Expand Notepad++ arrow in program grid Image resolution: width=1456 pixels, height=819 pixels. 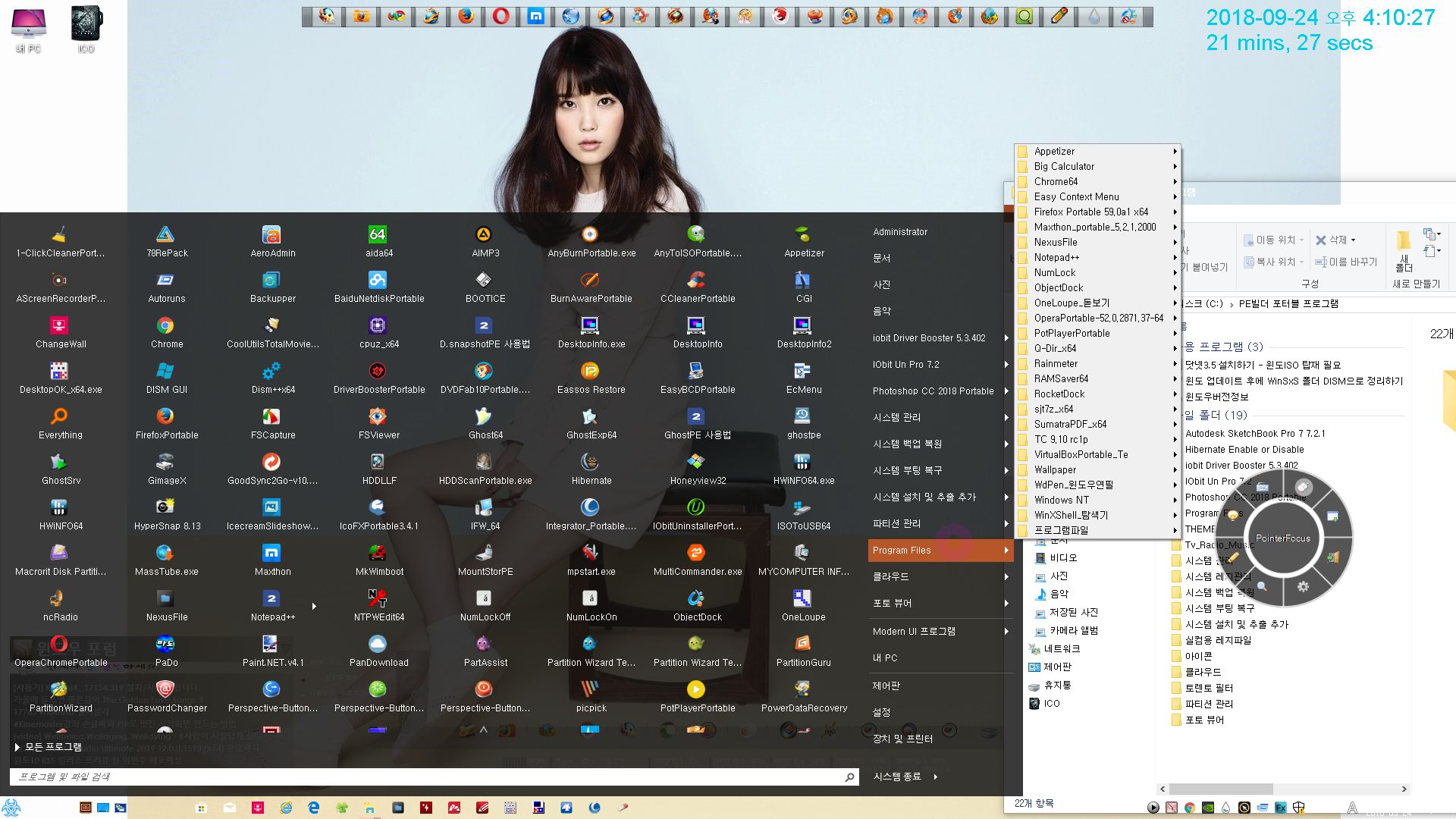[314, 607]
